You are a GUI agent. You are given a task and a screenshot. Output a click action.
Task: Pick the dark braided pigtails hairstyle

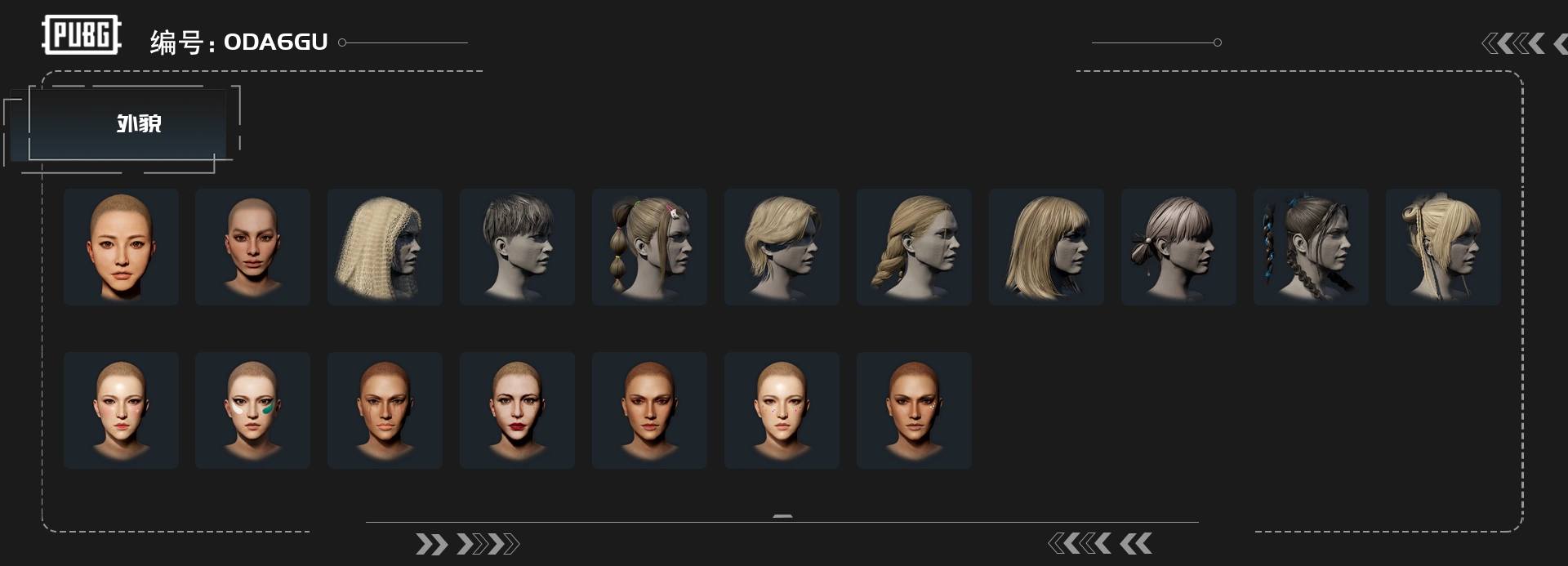coord(1311,247)
